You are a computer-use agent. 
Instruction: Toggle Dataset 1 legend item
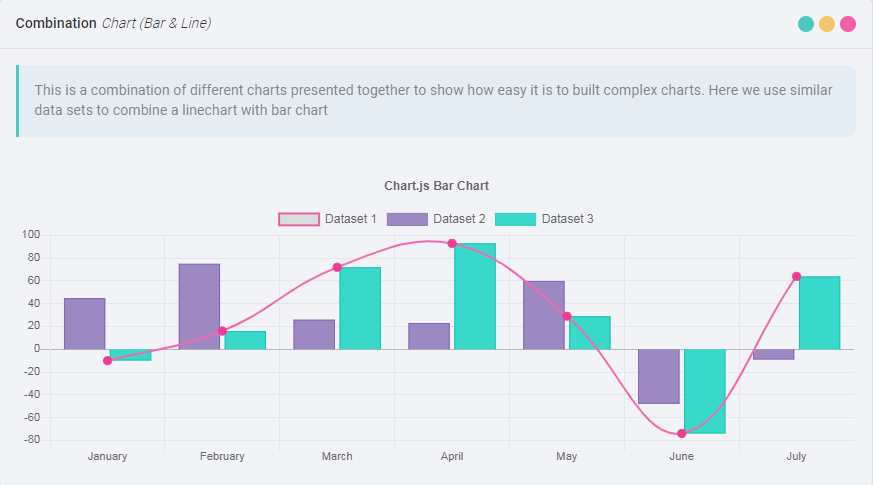pos(350,219)
